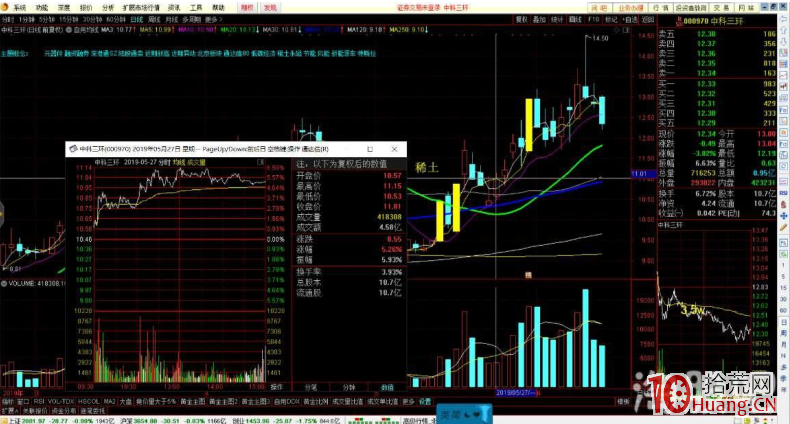The width and height of the screenshot is (790, 424).
Task: Switch chart to 5分钟 period
Action: 46,19
